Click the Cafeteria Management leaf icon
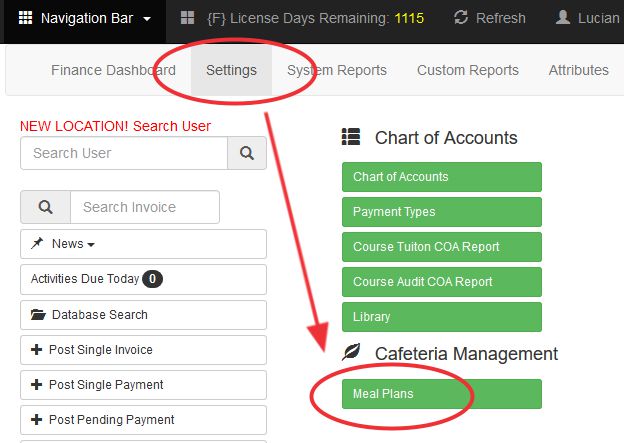The height and width of the screenshot is (443, 624). 351,352
